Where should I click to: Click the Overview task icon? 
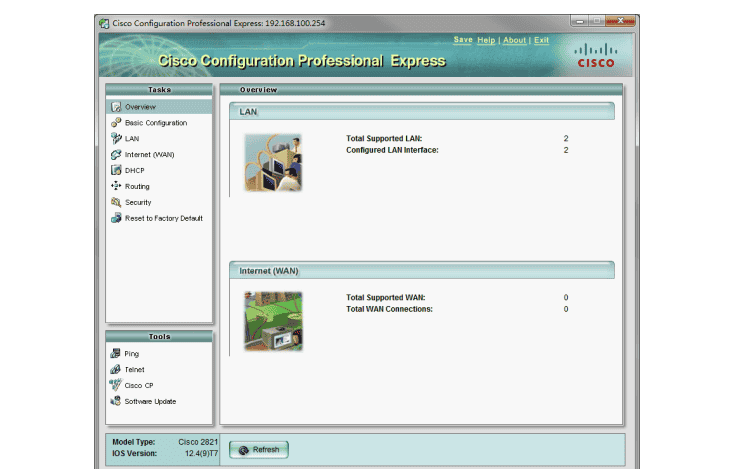(116, 107)
